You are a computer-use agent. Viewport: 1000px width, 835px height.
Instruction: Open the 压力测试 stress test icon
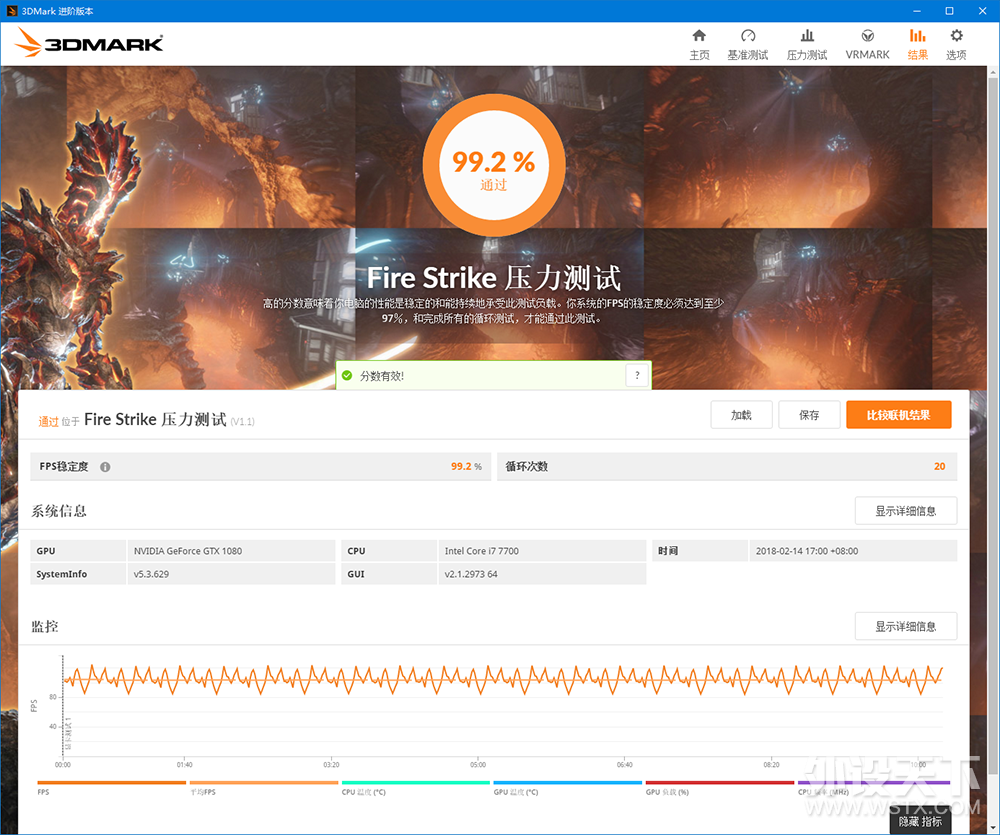[x=807, y=36]
